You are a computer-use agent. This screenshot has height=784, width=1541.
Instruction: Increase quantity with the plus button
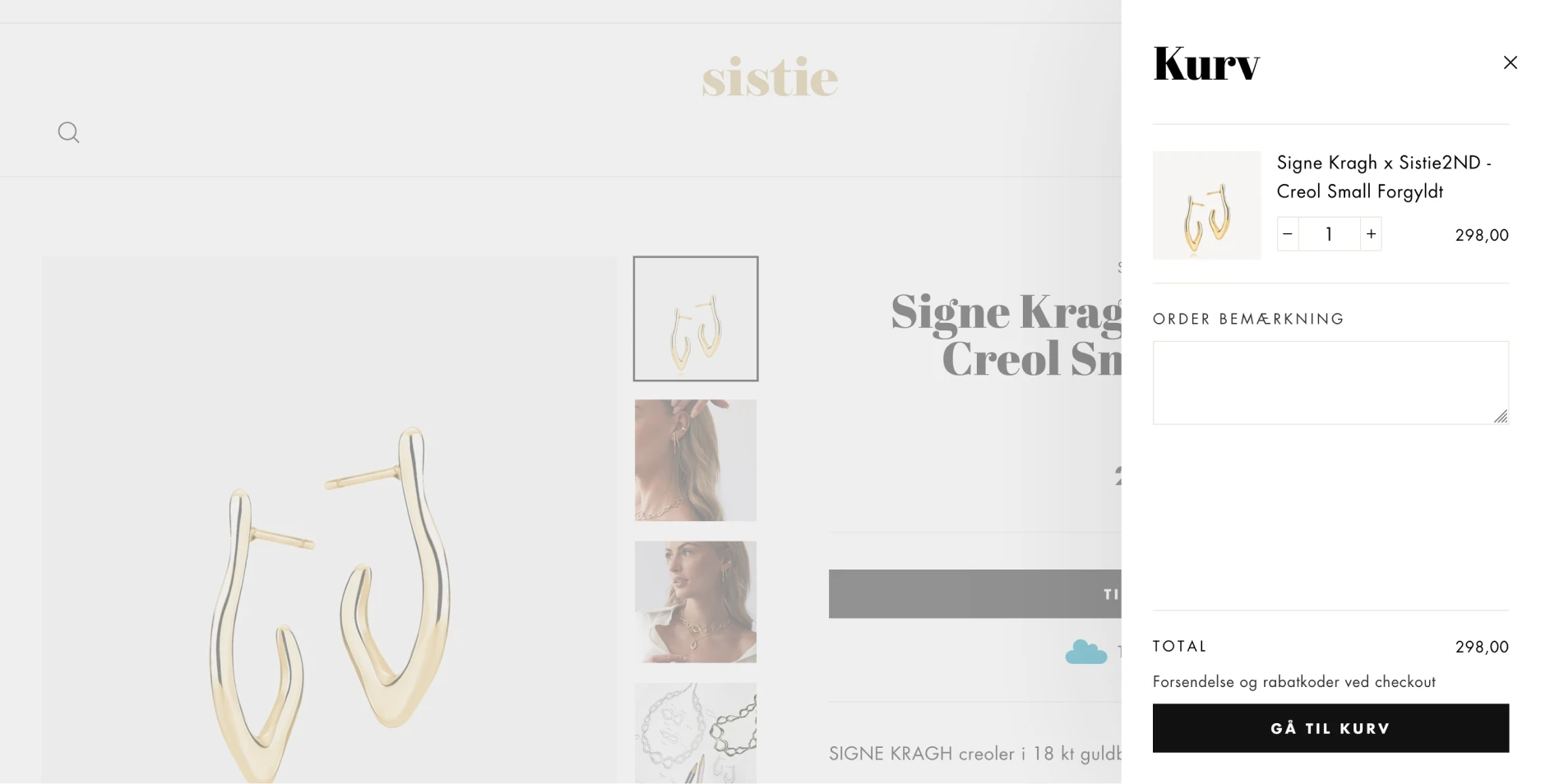click(x=1371, y=234)
